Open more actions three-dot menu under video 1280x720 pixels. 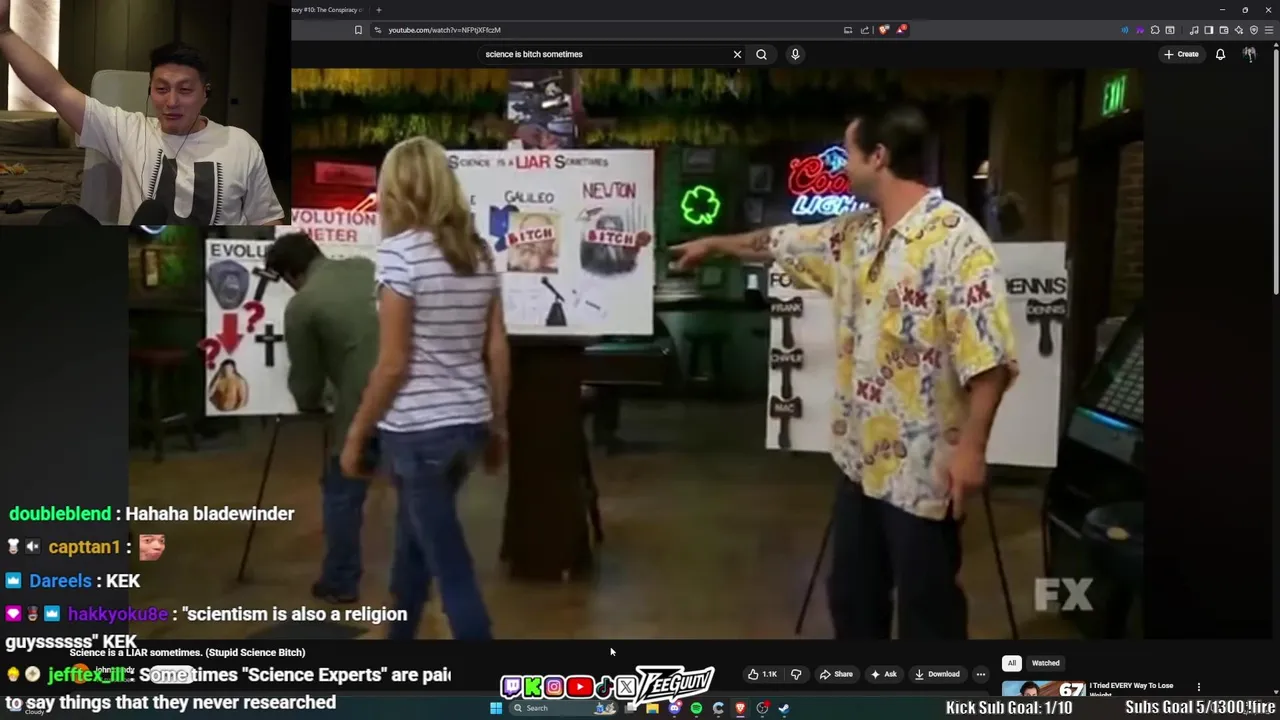click(x=981, y=674)
